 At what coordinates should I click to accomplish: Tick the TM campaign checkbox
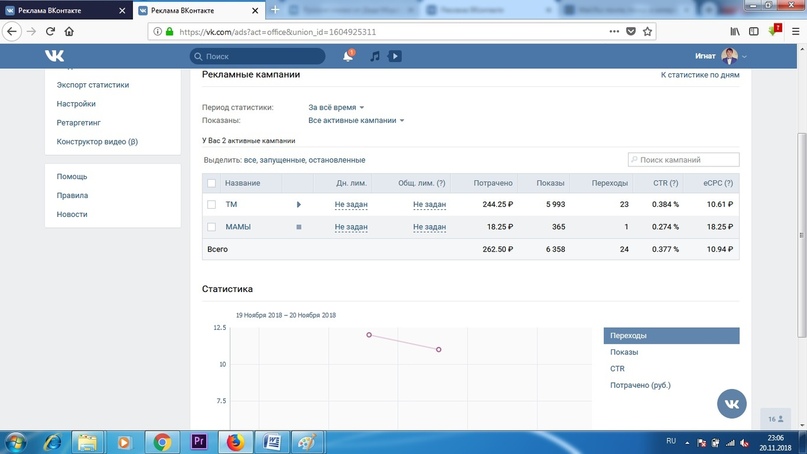click(212, 204)
